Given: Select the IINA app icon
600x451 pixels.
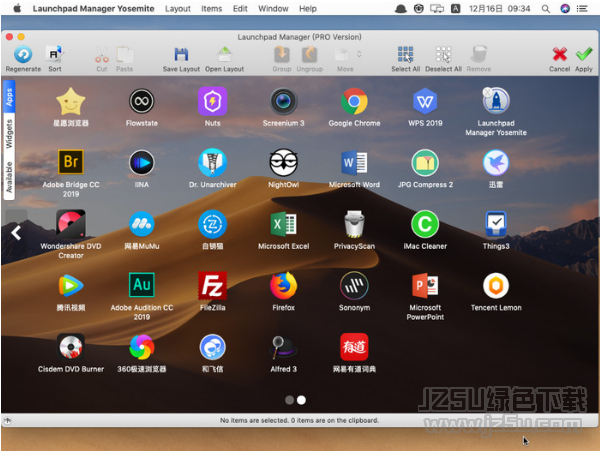Looking at the screenshot, I should click(142, 163).
